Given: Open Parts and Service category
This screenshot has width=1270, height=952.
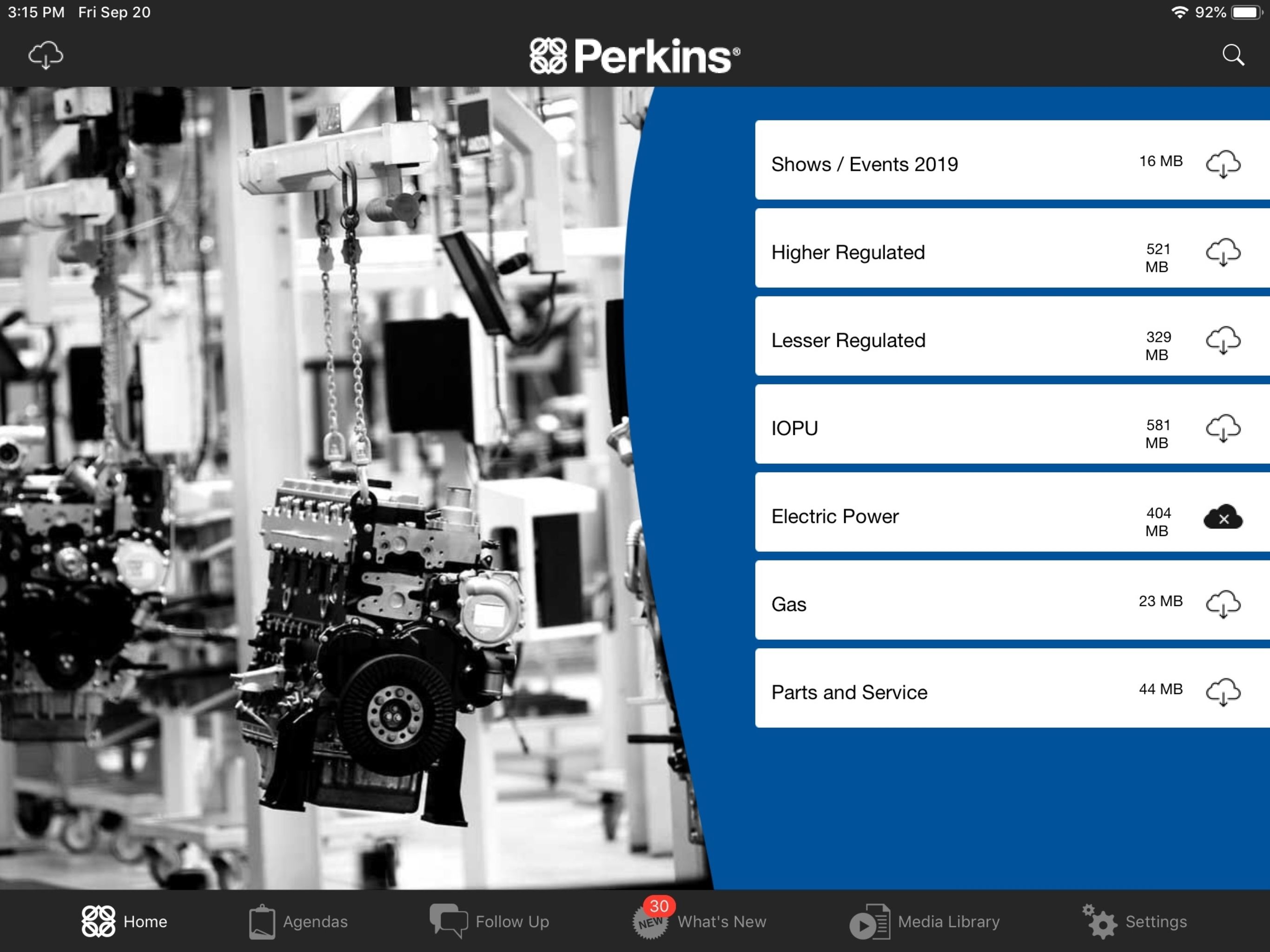Looking at the screenshot, I should (1012, 688).
